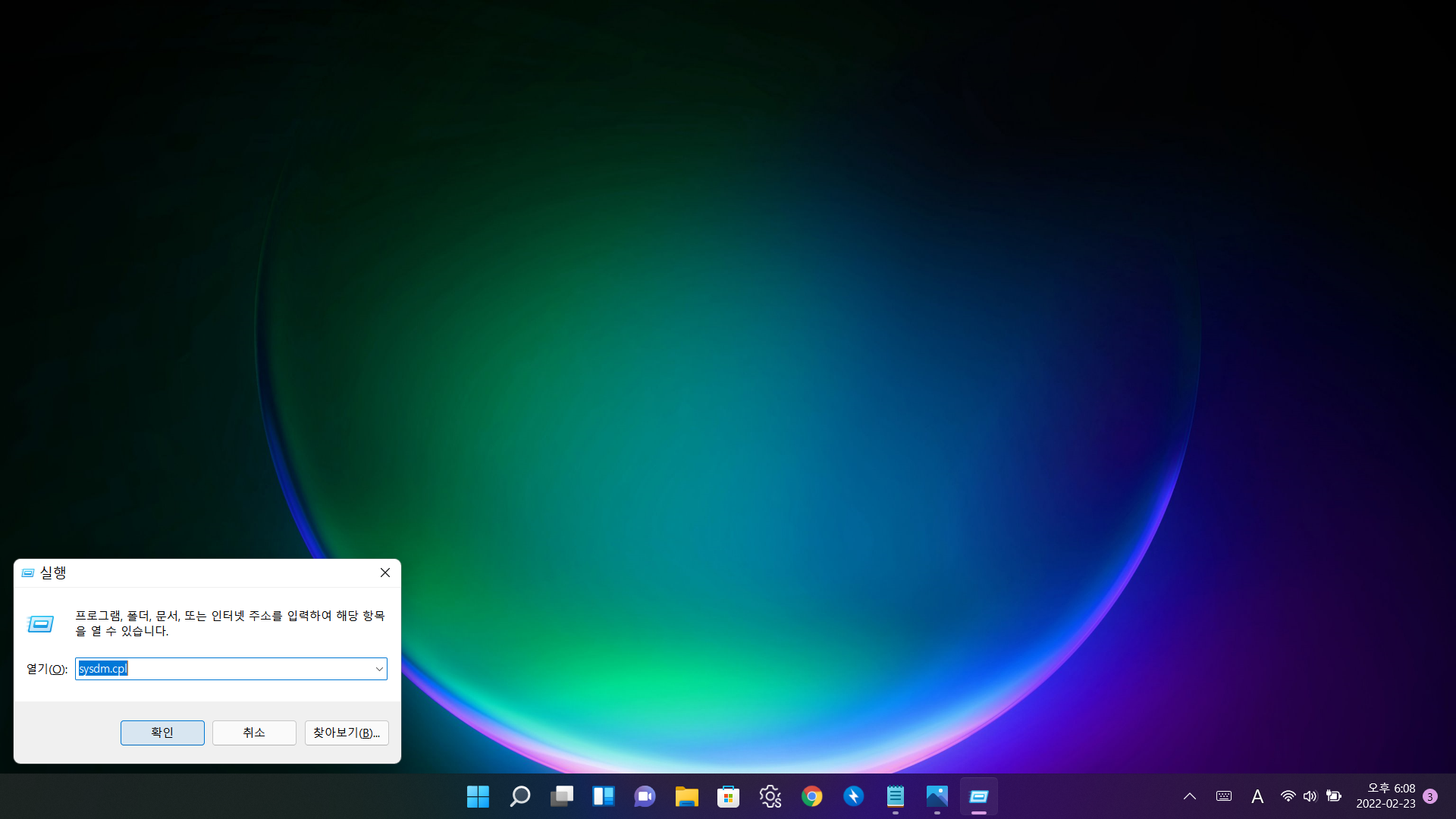Click 확인 to run sysdm.cpl
The height and width of the screenshot is (819, 1456).
162,733
